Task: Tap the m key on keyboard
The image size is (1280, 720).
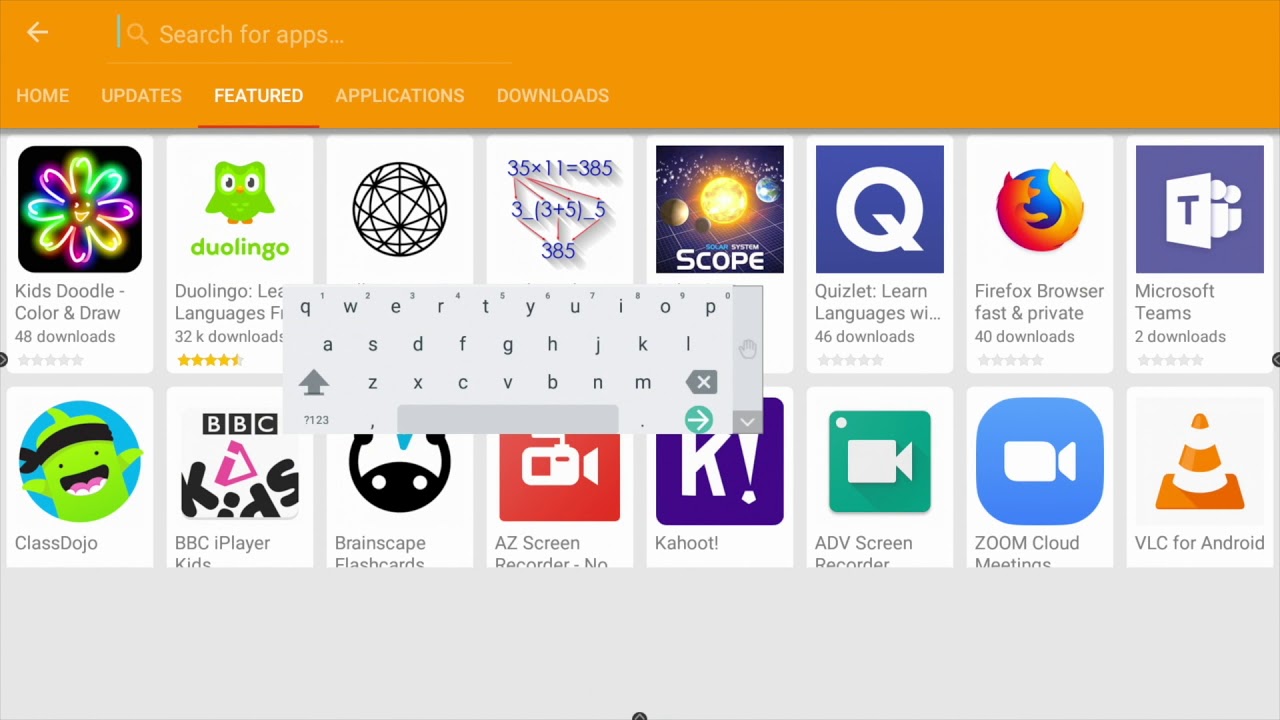Action: click(x=643, y=383)
